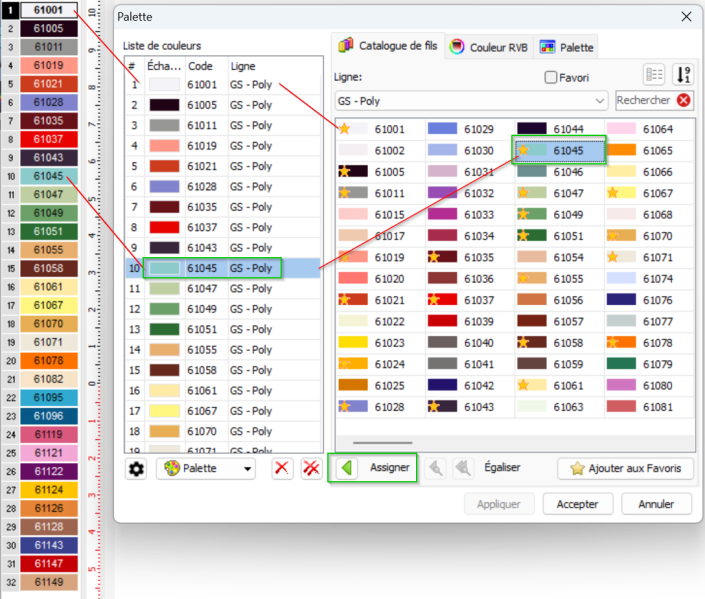Viewport: 705px width, 599px height.
Task: Click the Rechercher search field
Action: pos(645,100)
